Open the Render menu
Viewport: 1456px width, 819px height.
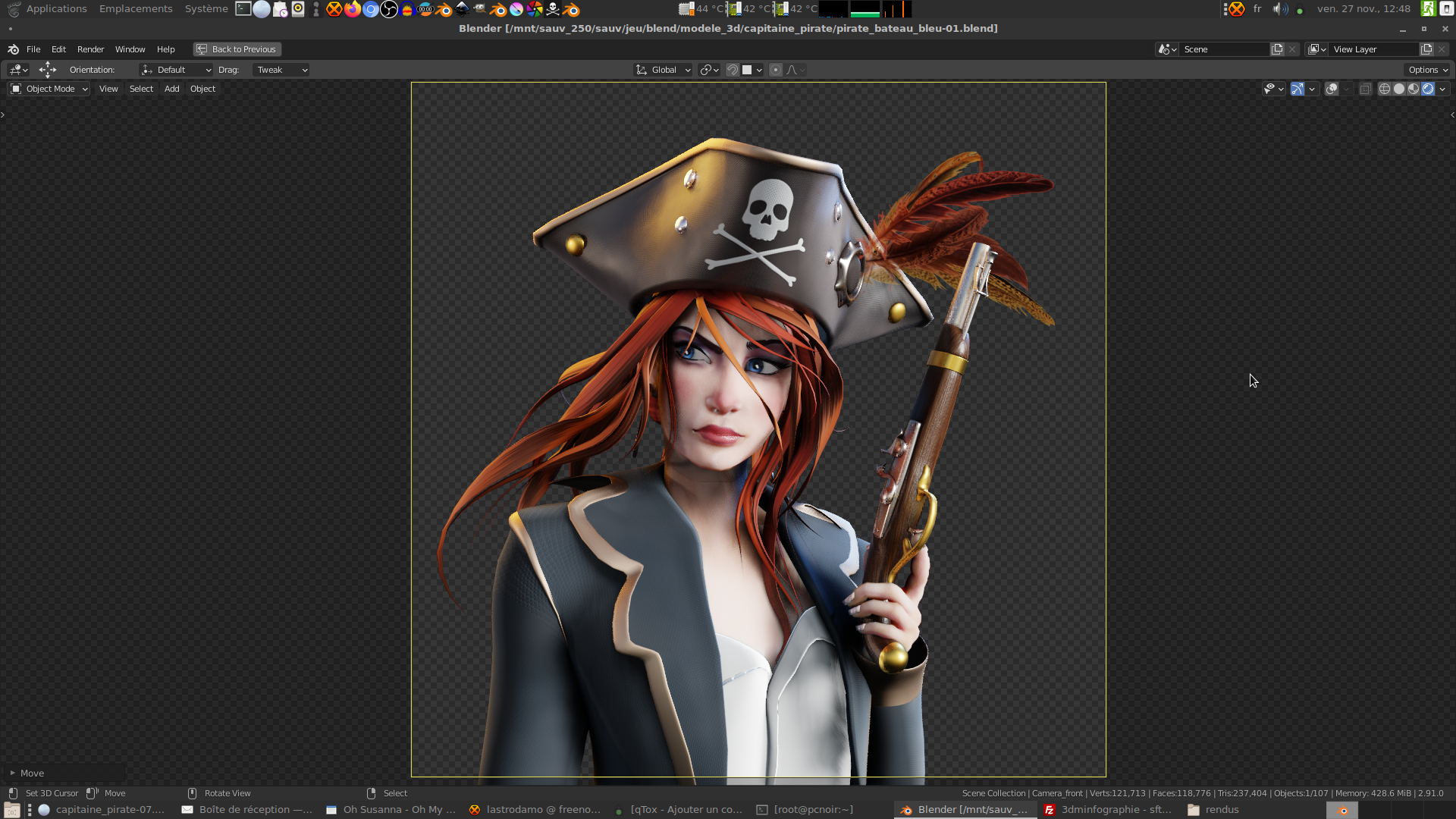click(x=90, y=49)
